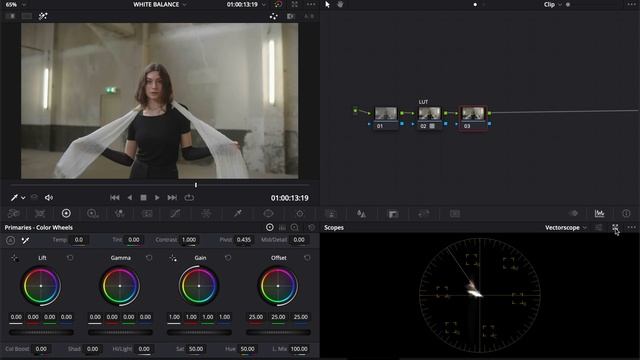Viewport: 640px width, 360px height.
Task: Play the clip forward
Action: click(157, 198)
